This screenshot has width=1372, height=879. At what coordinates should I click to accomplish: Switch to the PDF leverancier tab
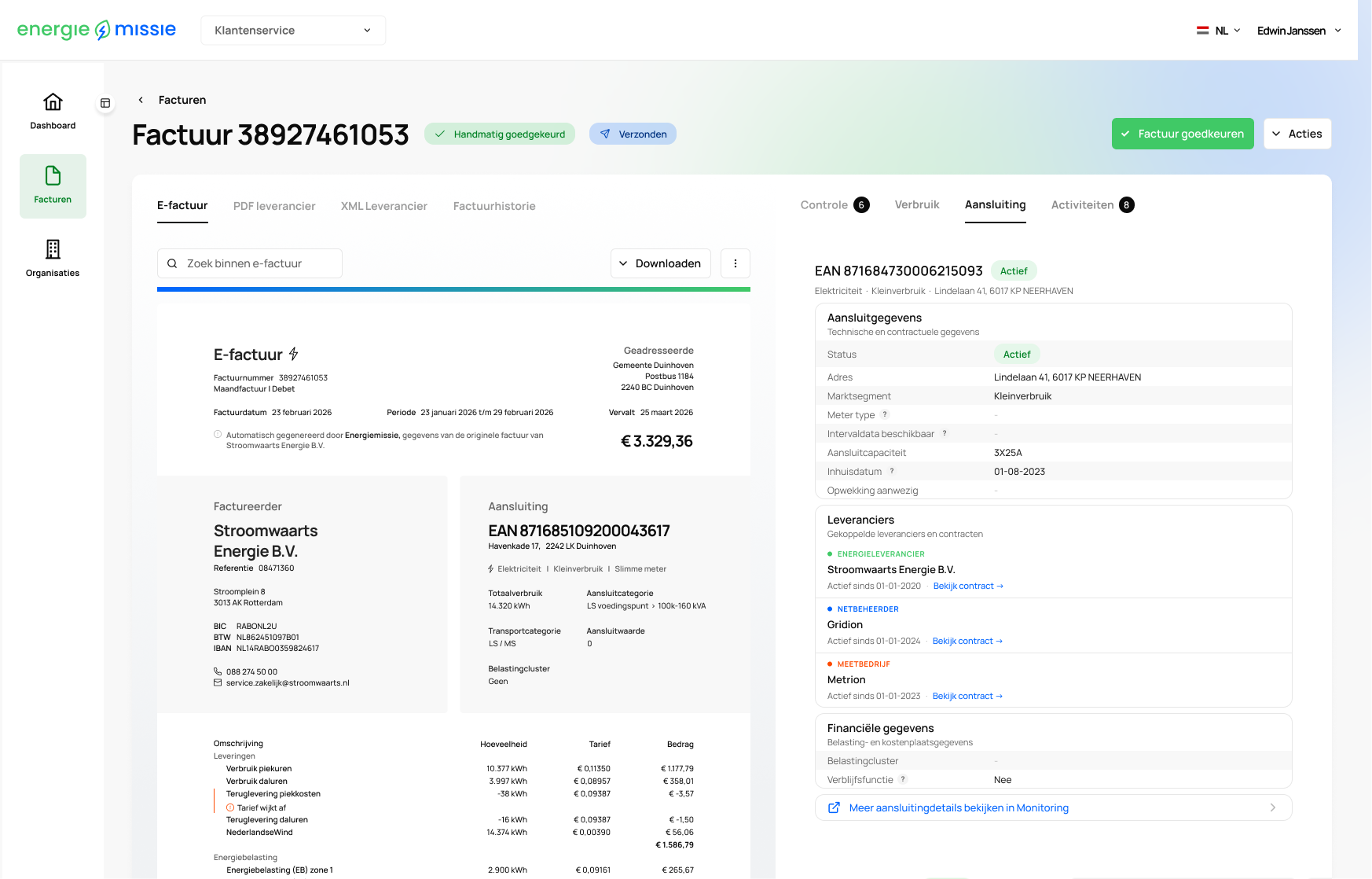(274, 206)
